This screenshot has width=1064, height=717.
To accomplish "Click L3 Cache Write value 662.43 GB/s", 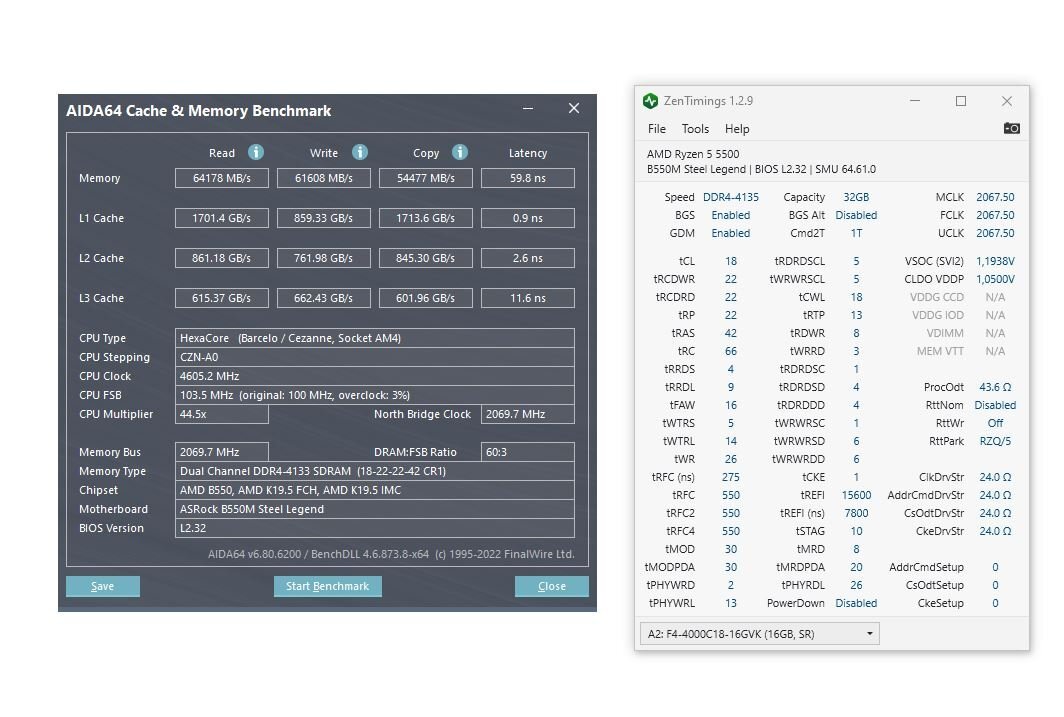I will [x=324, y=298].
